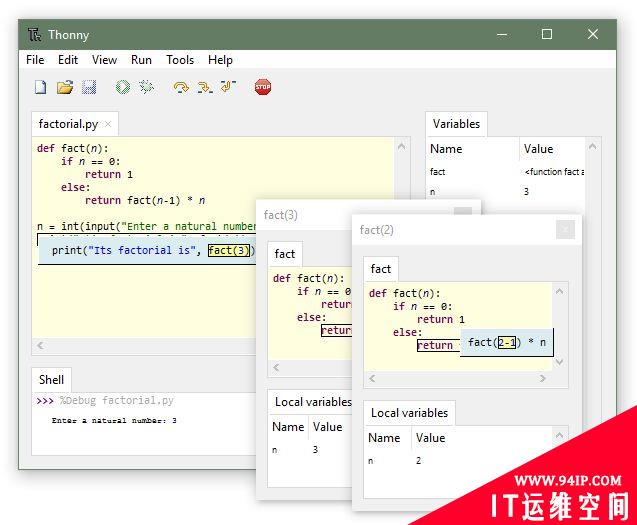Click the Thonny app logo icon
Screen dimensions: 637x525
coord(34,35)
